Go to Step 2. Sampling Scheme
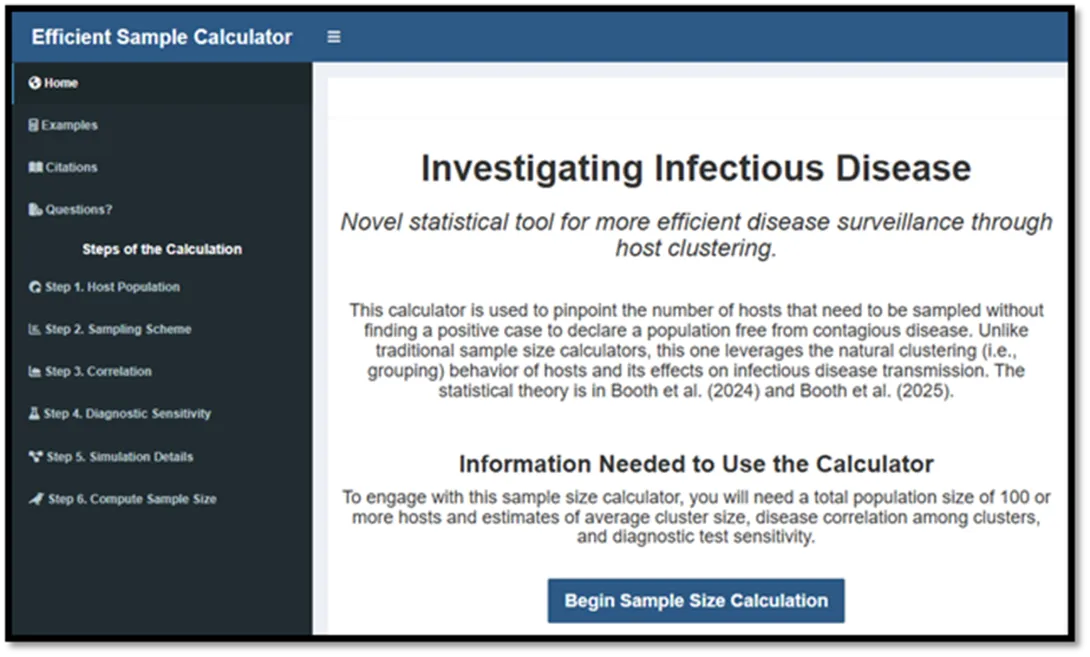 click(162, 329)
